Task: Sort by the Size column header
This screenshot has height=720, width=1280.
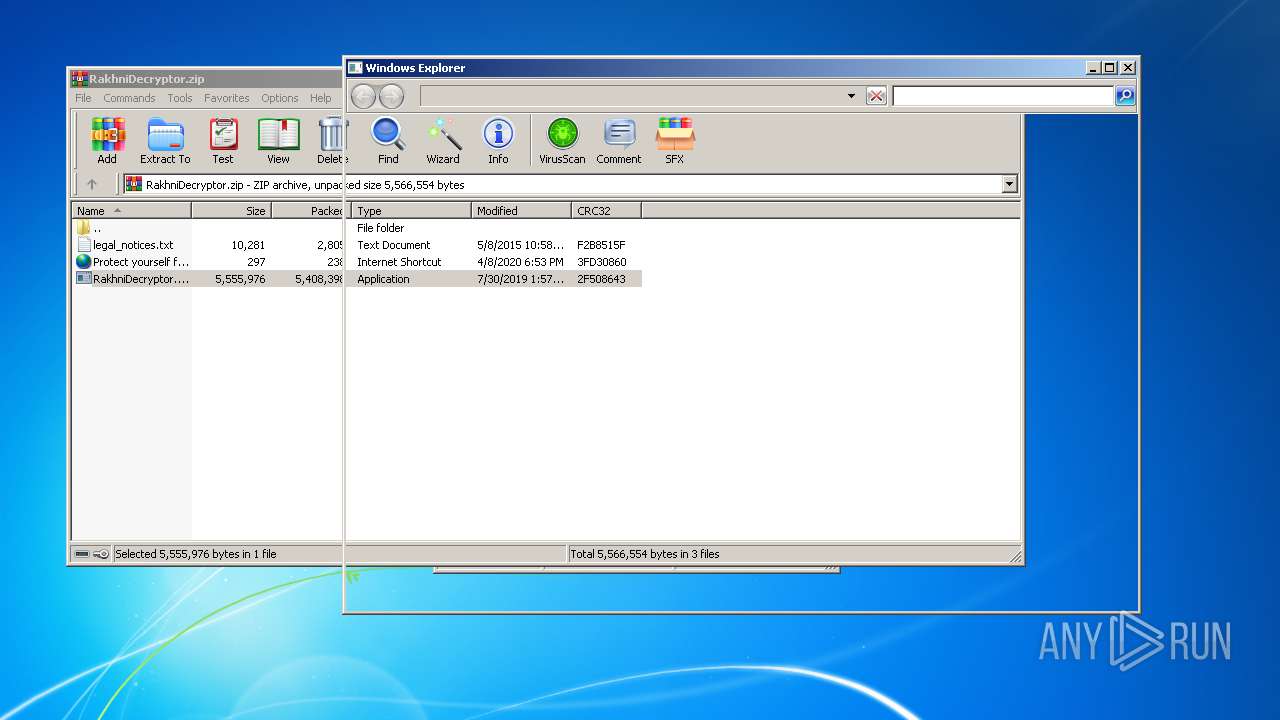Action: click(x=231, y=211)
